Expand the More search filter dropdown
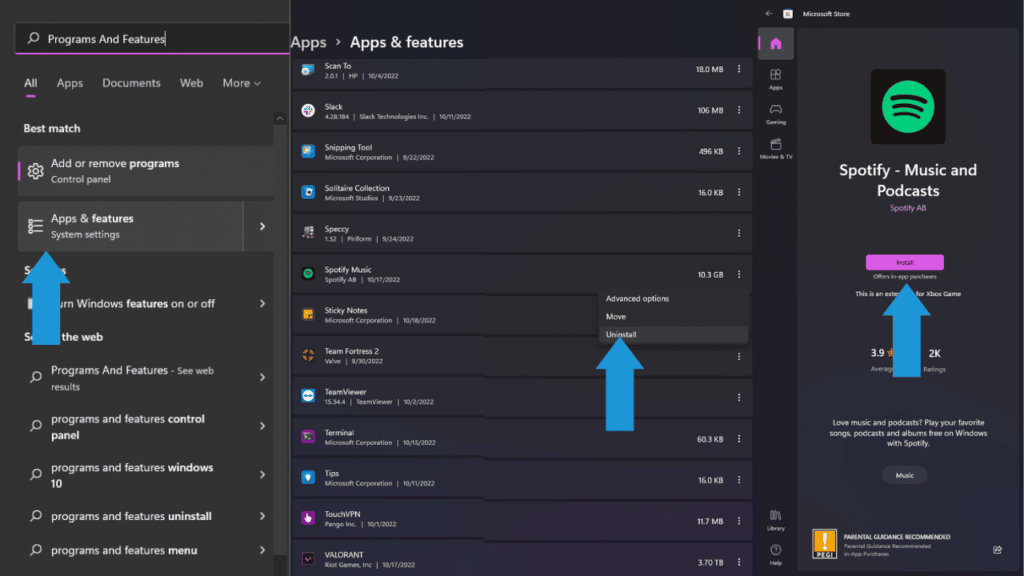 coord(242,83)
